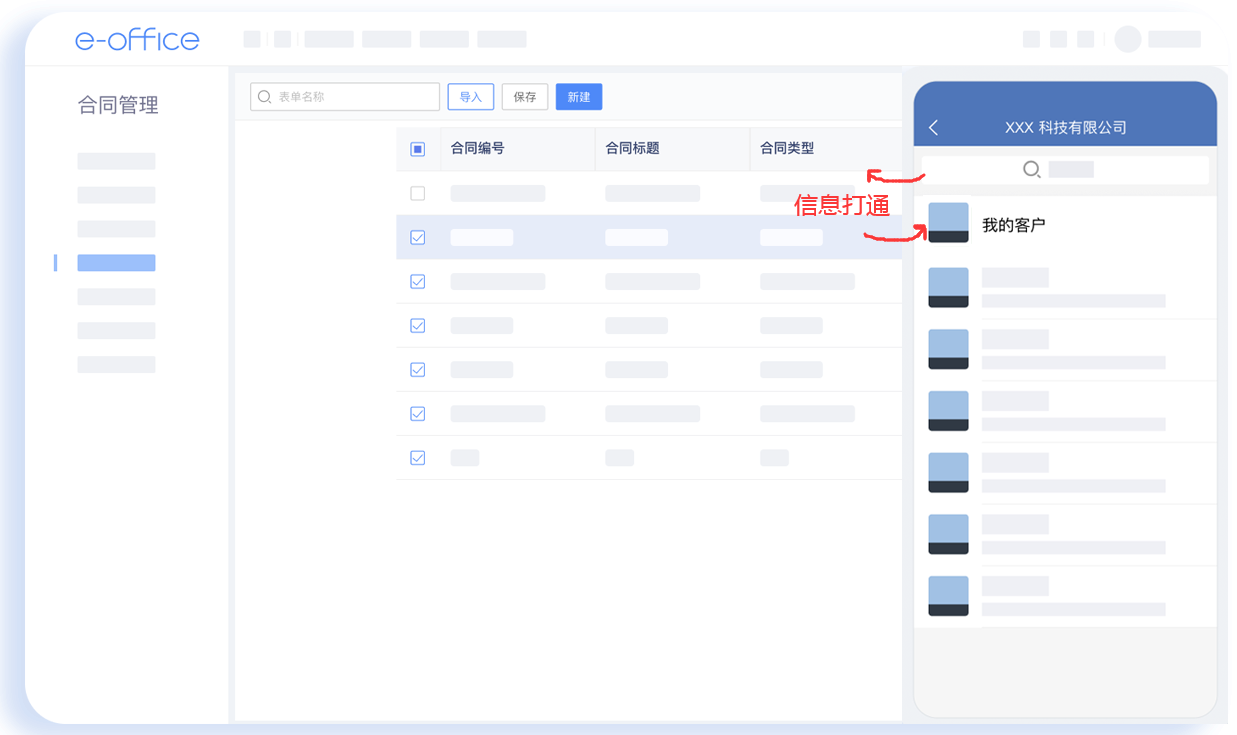The height and width of the screenshot is (735, 1237).
Task: Select the highlighted blue item in the left sidebar
Action: tap(116, 263)
